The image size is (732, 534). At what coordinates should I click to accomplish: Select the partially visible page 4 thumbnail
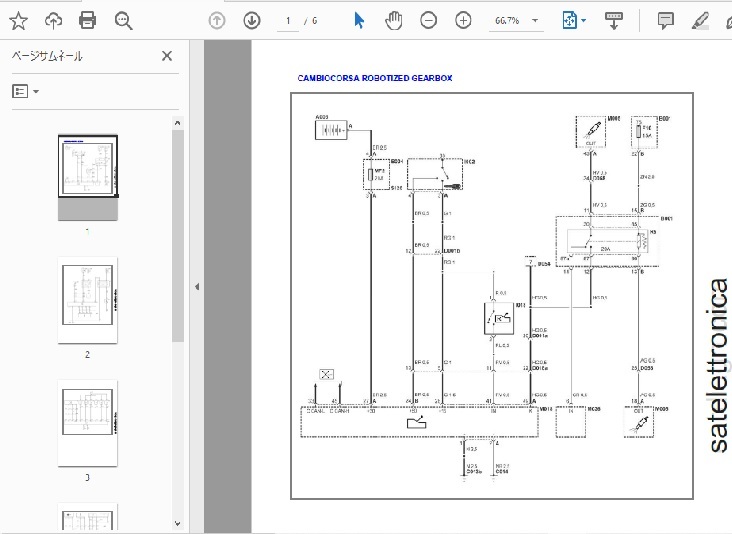point(88,517)
